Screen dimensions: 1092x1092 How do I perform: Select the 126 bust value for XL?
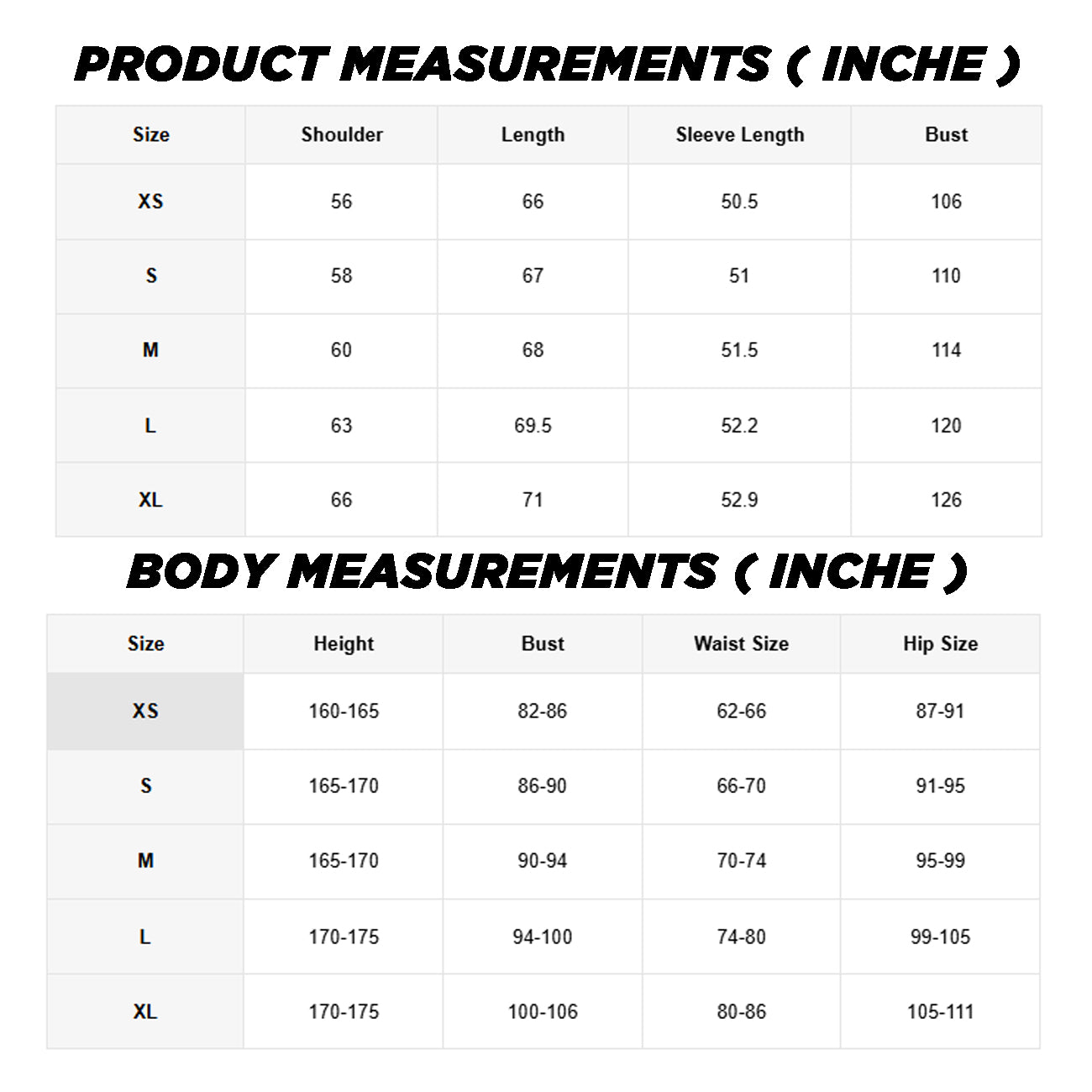tap(946, 500)
